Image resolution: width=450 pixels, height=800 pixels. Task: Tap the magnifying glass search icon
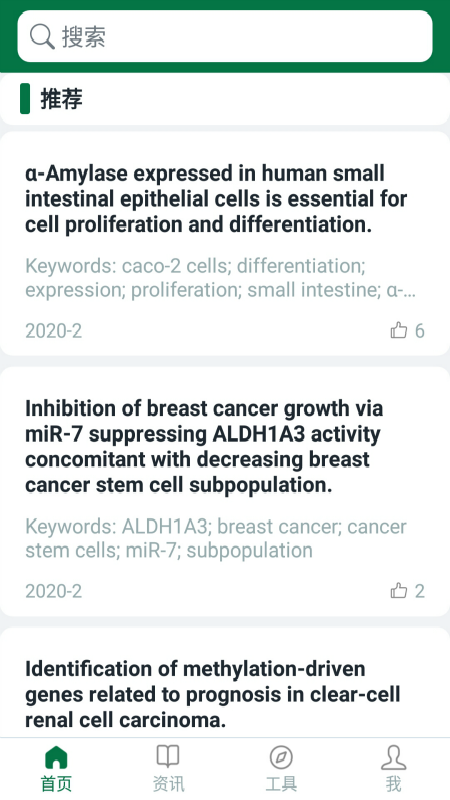pos(42,37)
